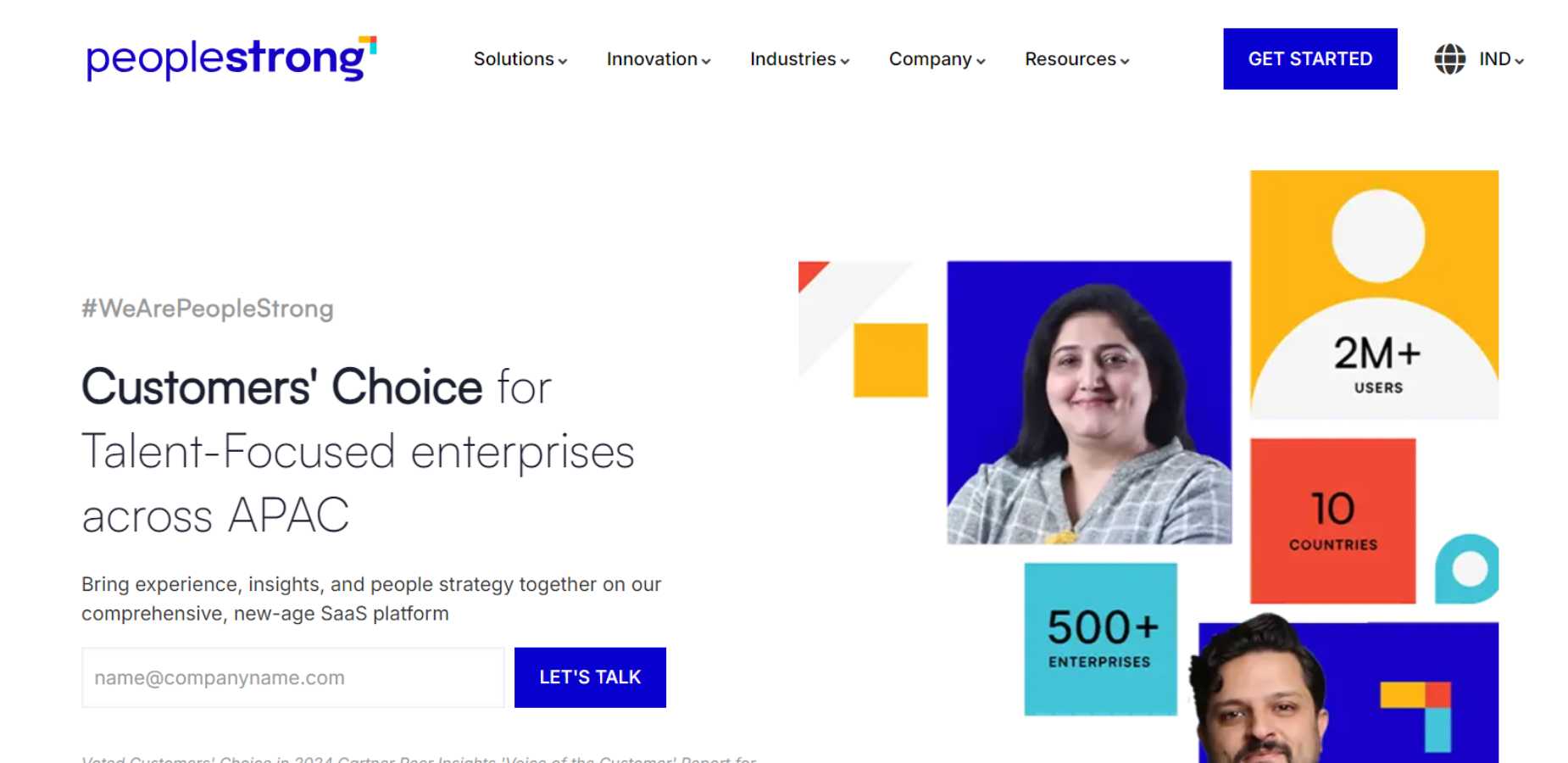Screen dimensions: 1568x763
Task: Expand the Resources dropdown chevron
Action: pos(1125,61)
